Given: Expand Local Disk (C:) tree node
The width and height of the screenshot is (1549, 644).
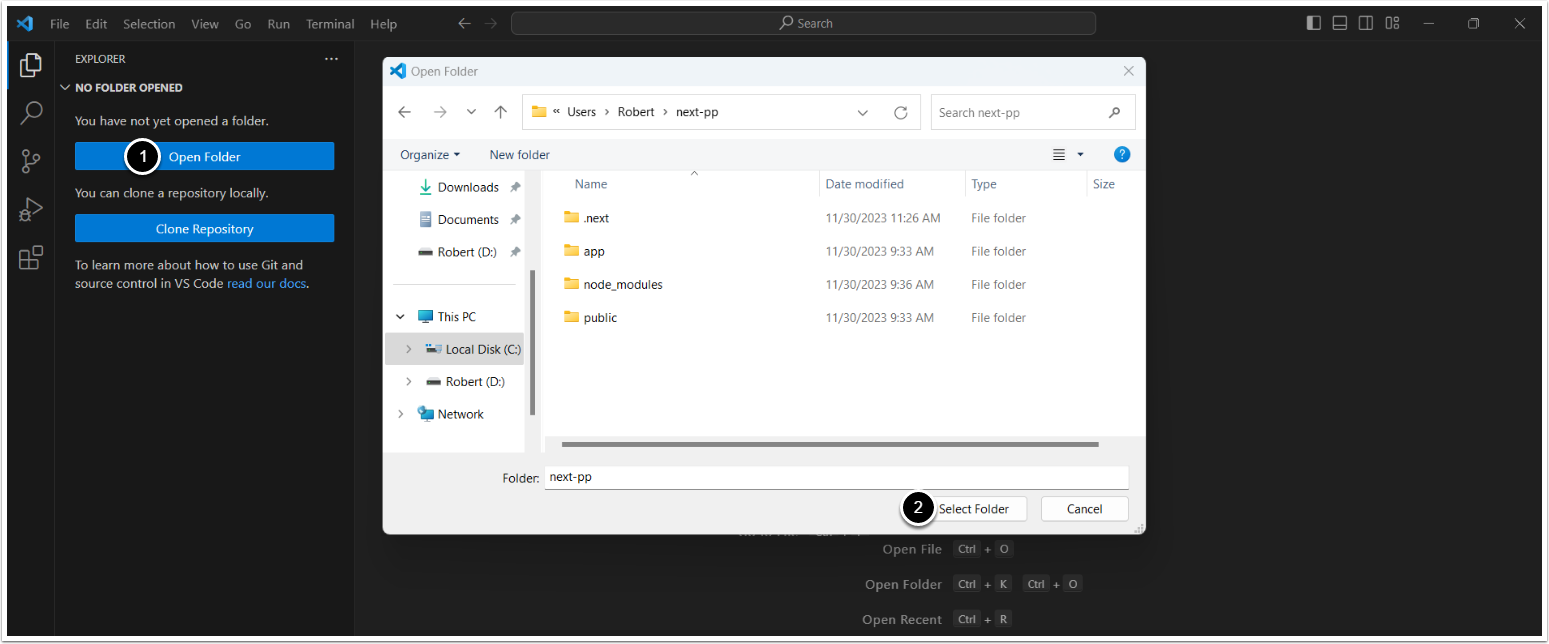Looking at the screenshot, I should click(408, 349).
